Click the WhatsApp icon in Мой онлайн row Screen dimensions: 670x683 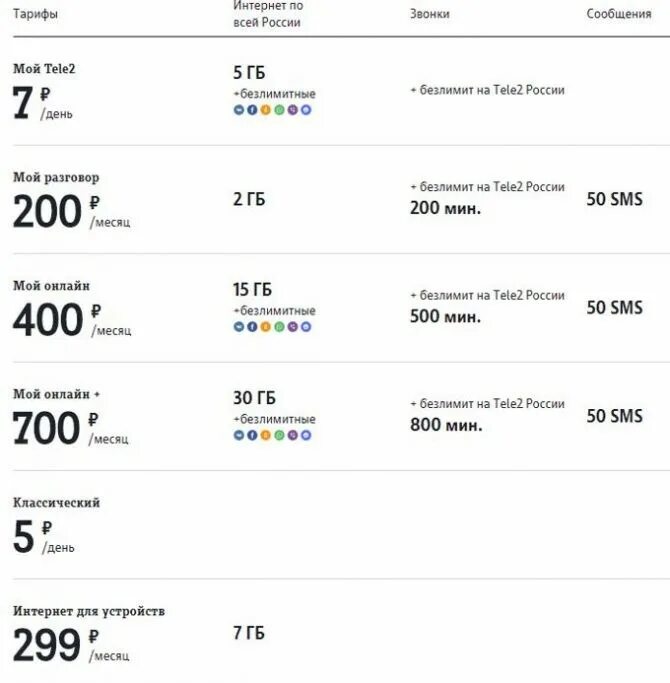click(279, 327)
